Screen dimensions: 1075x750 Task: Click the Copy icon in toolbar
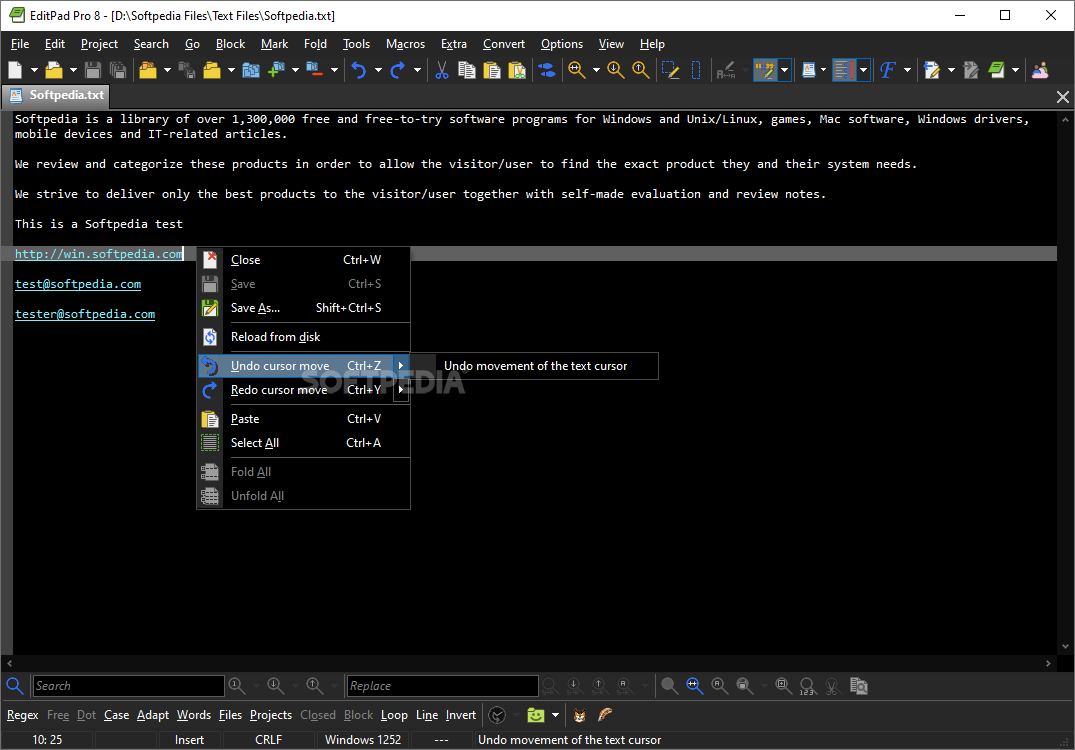point(466,70)
